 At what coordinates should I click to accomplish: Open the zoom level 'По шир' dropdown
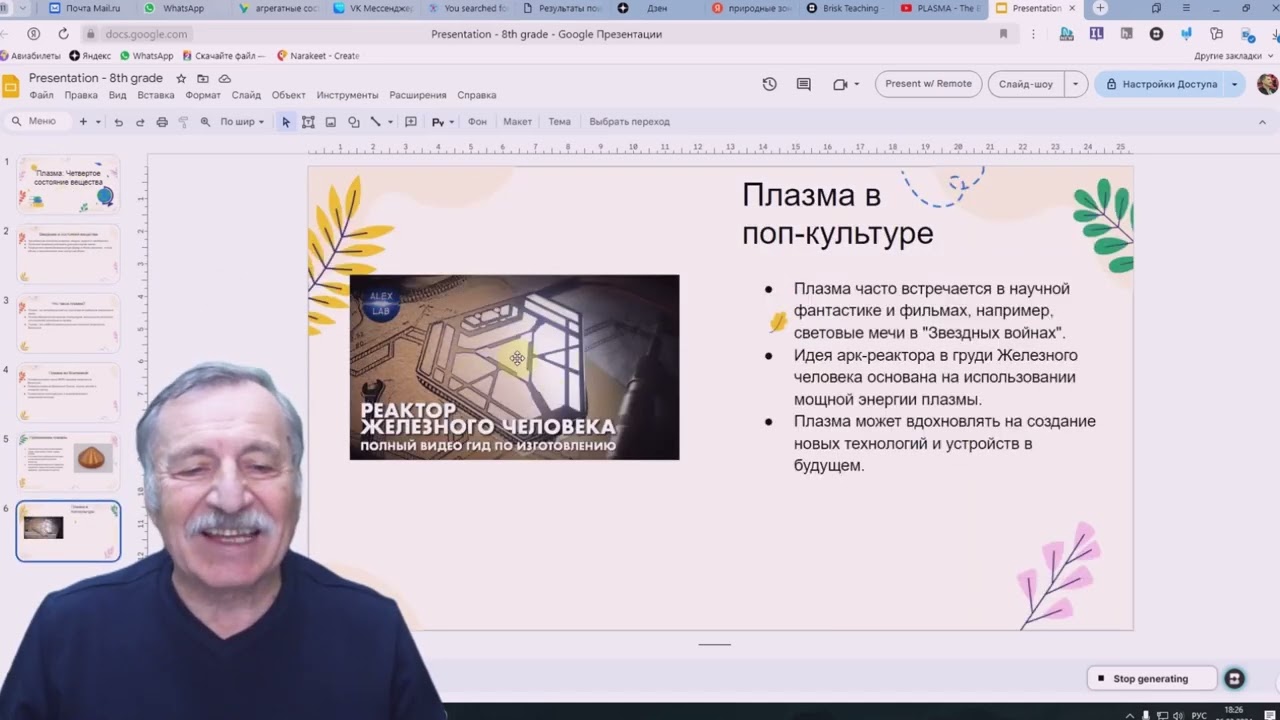[242, 122]
